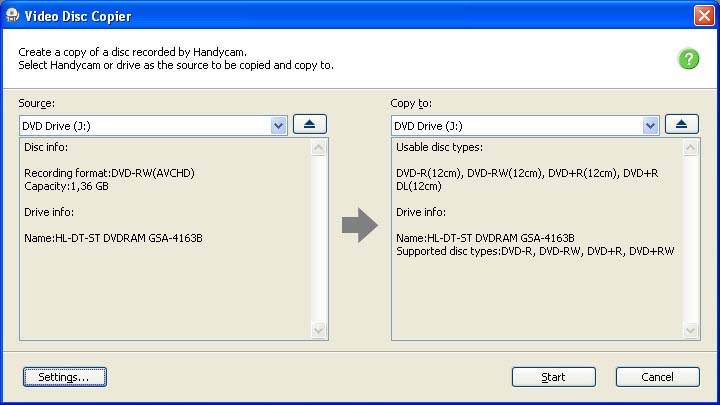Open the green Help question mark

[x=688, y=59]
